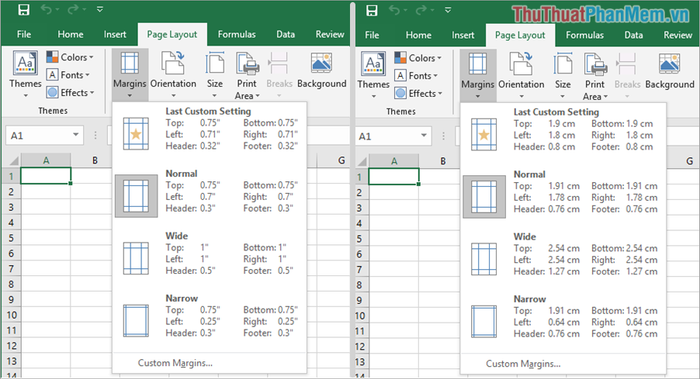Choose Last Custom Setting with star, left menu
700x379 pixels.
click(209, 129)
